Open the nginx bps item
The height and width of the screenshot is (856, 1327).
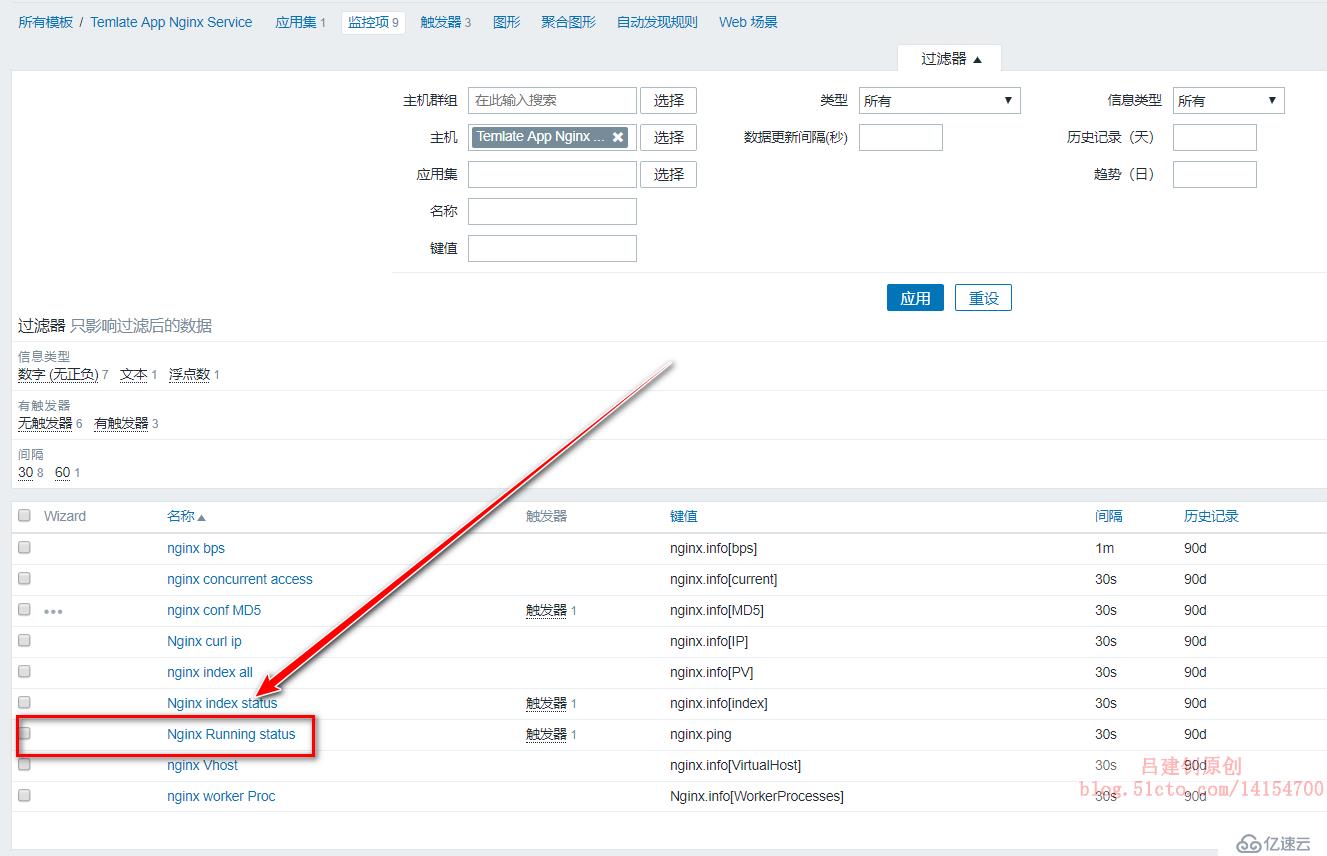pyautogui.click(x=196, y=548)
